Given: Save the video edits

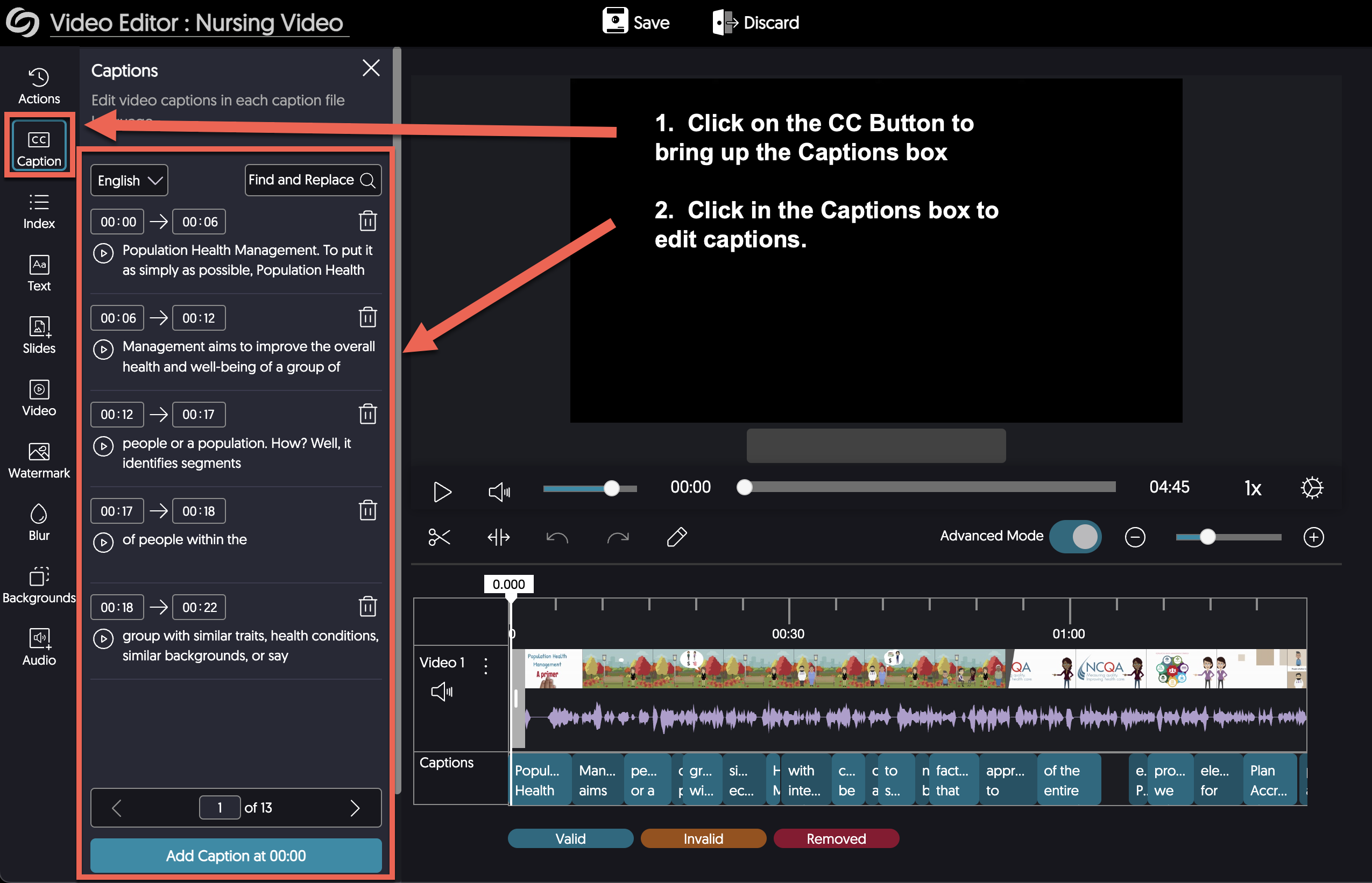Looking at the screenshot, I should [x=636, y=23].
